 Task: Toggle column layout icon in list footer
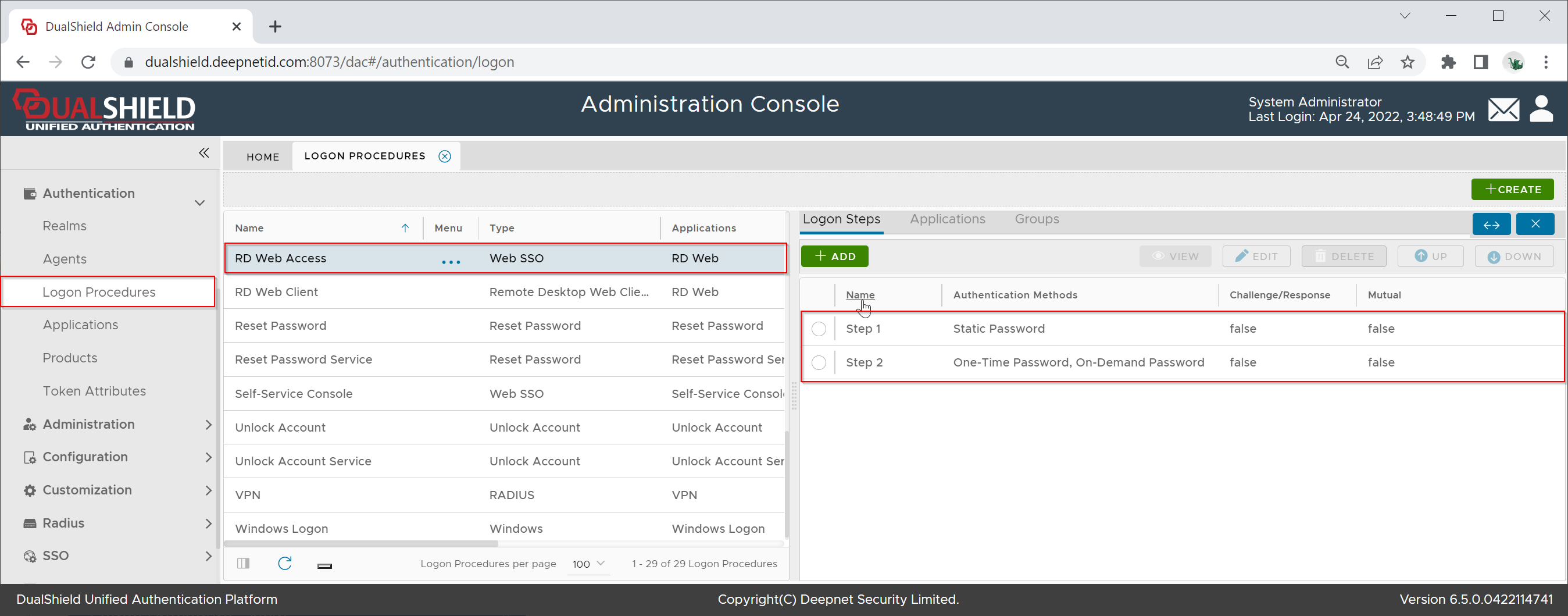click(244, 563)
